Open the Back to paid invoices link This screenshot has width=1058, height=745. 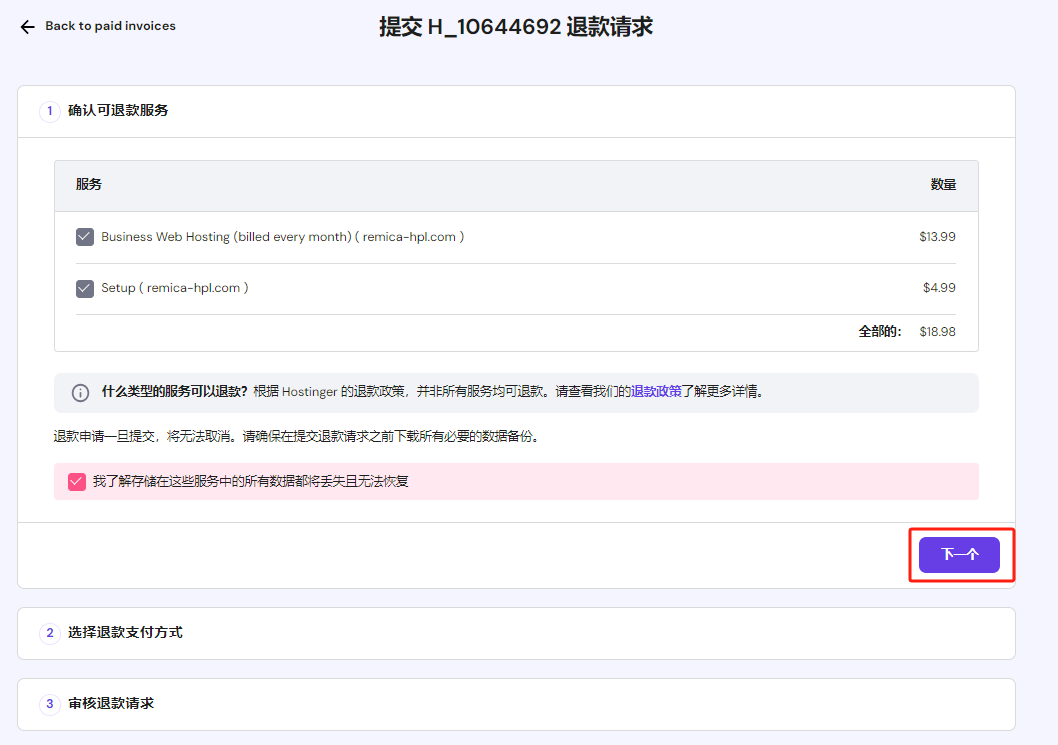110,26
